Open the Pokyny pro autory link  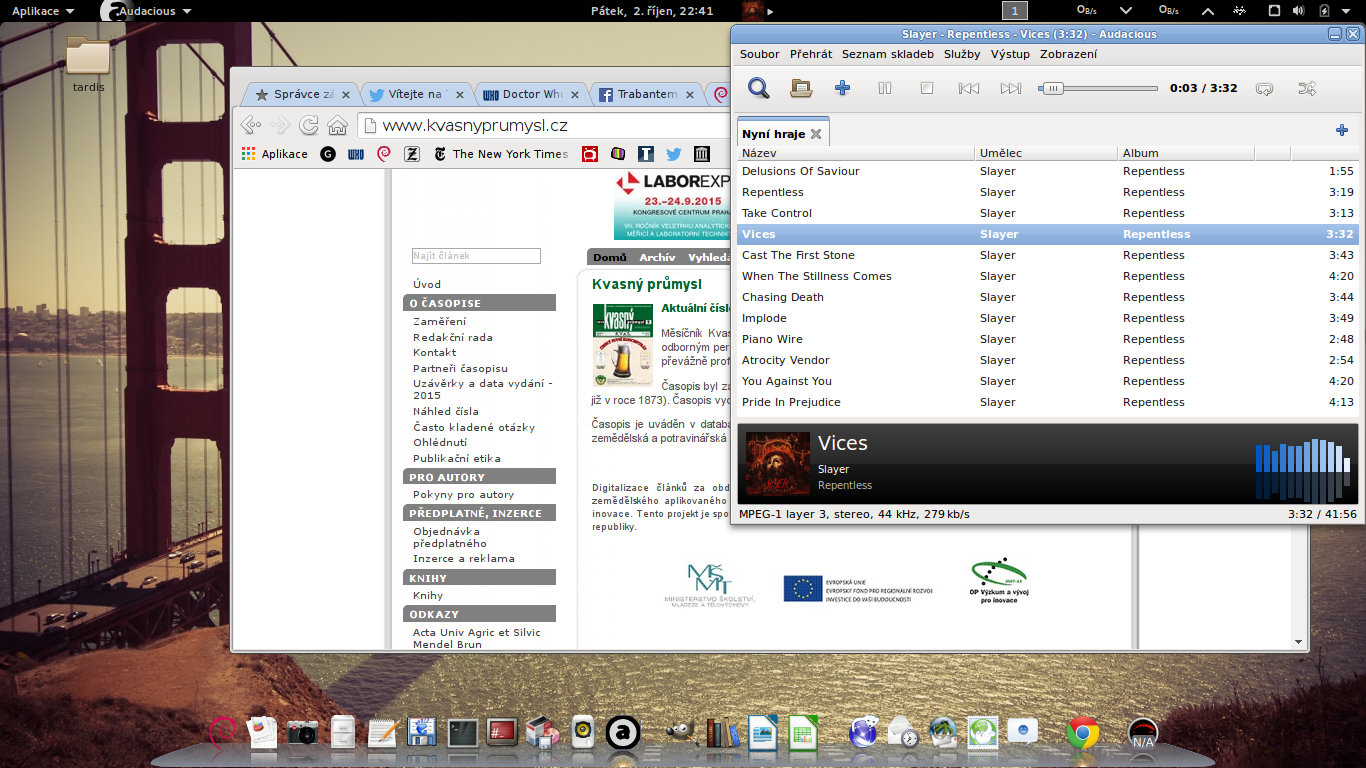464,494
